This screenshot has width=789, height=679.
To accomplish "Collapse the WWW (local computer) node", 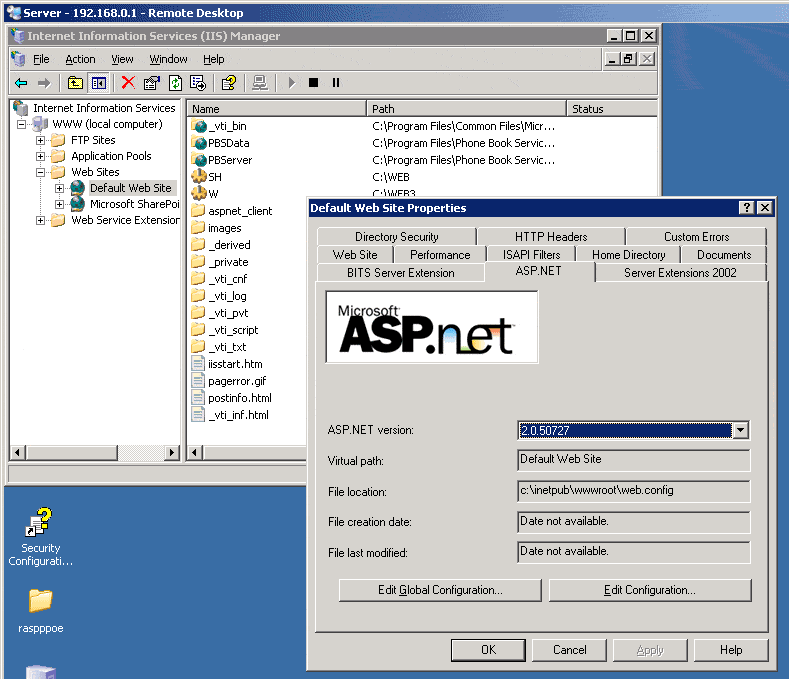I will point(21,124).
